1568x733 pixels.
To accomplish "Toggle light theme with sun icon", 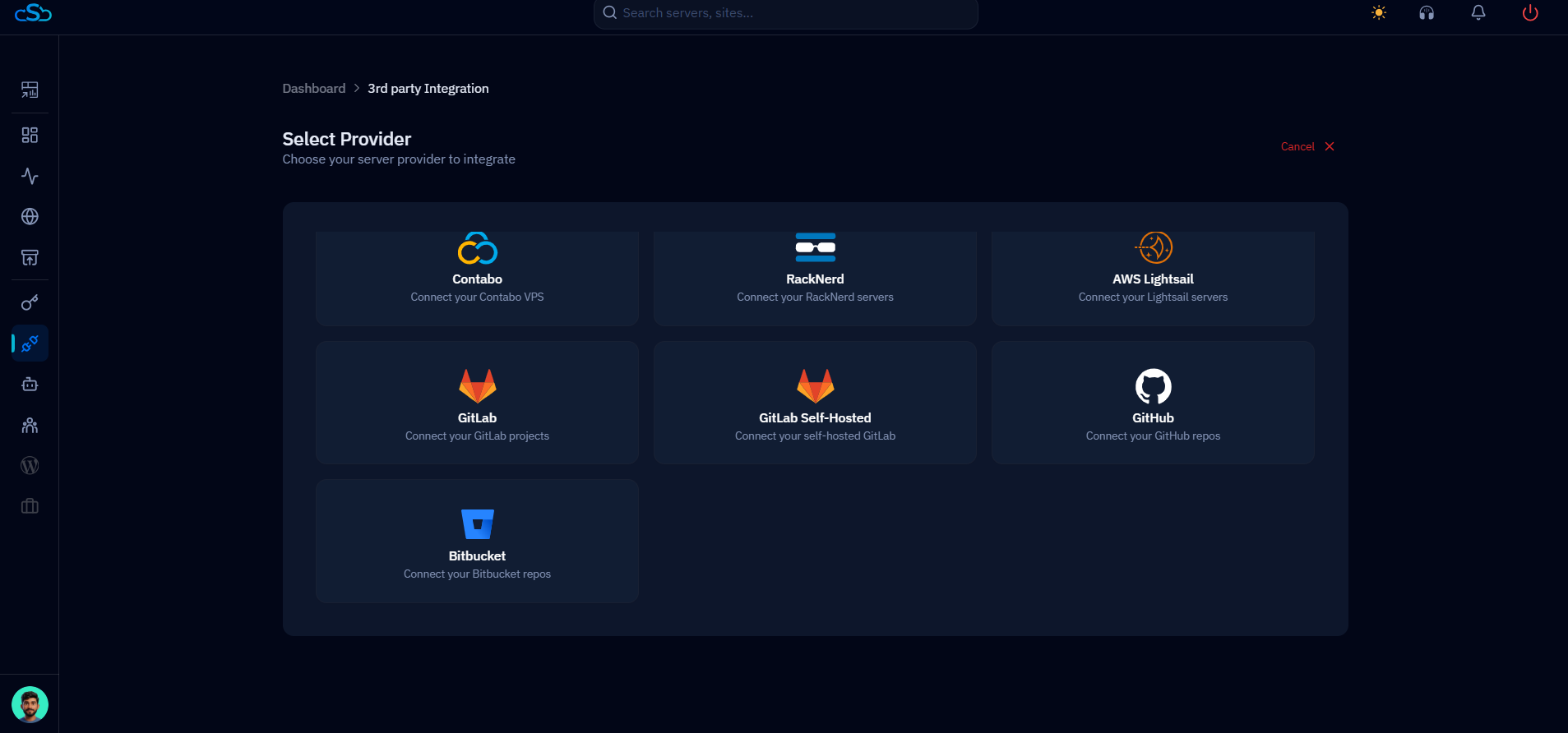I will [1379, 12].
